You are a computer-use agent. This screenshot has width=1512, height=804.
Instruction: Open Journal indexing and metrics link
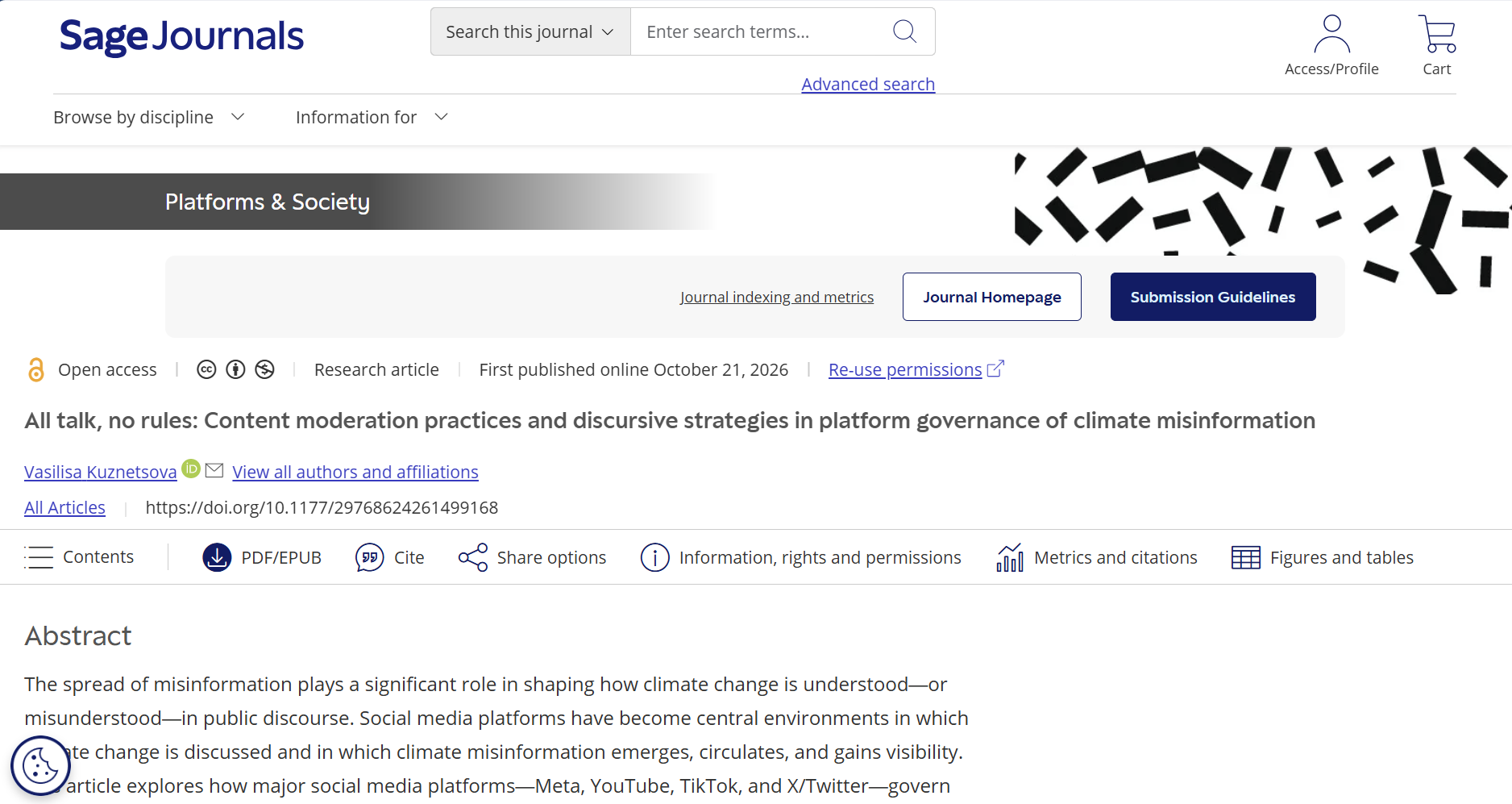777,297
